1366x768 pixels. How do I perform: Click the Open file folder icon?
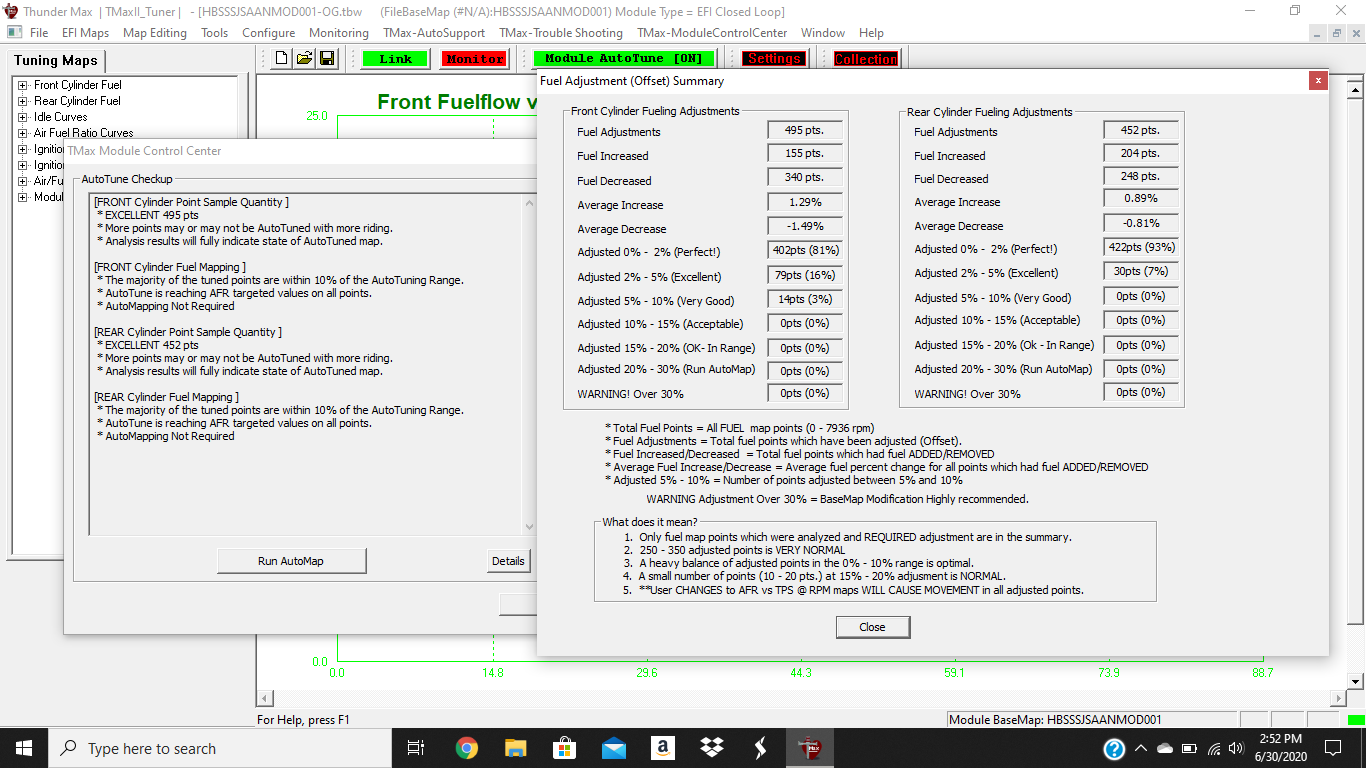[304, 59]
